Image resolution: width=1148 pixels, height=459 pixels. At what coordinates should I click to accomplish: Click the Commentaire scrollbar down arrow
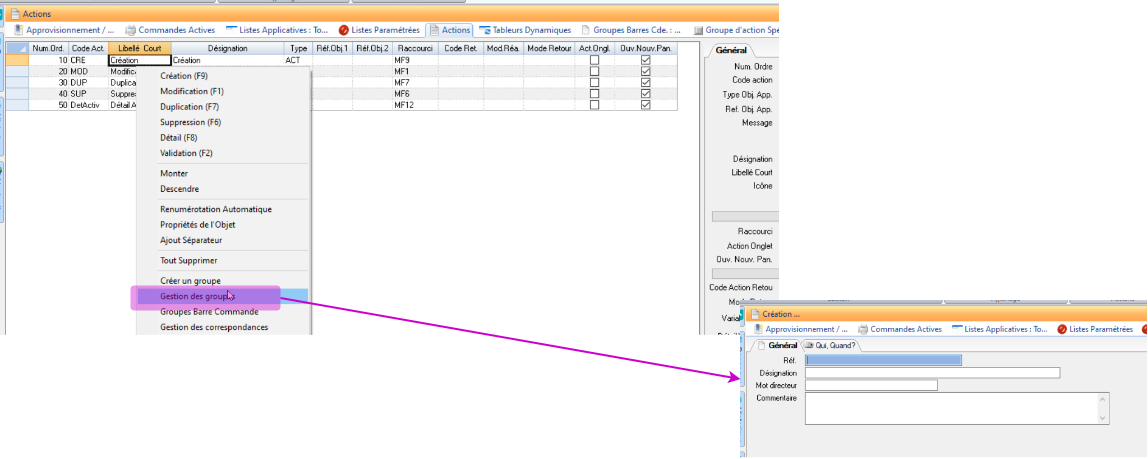(x=1103, y=417)
